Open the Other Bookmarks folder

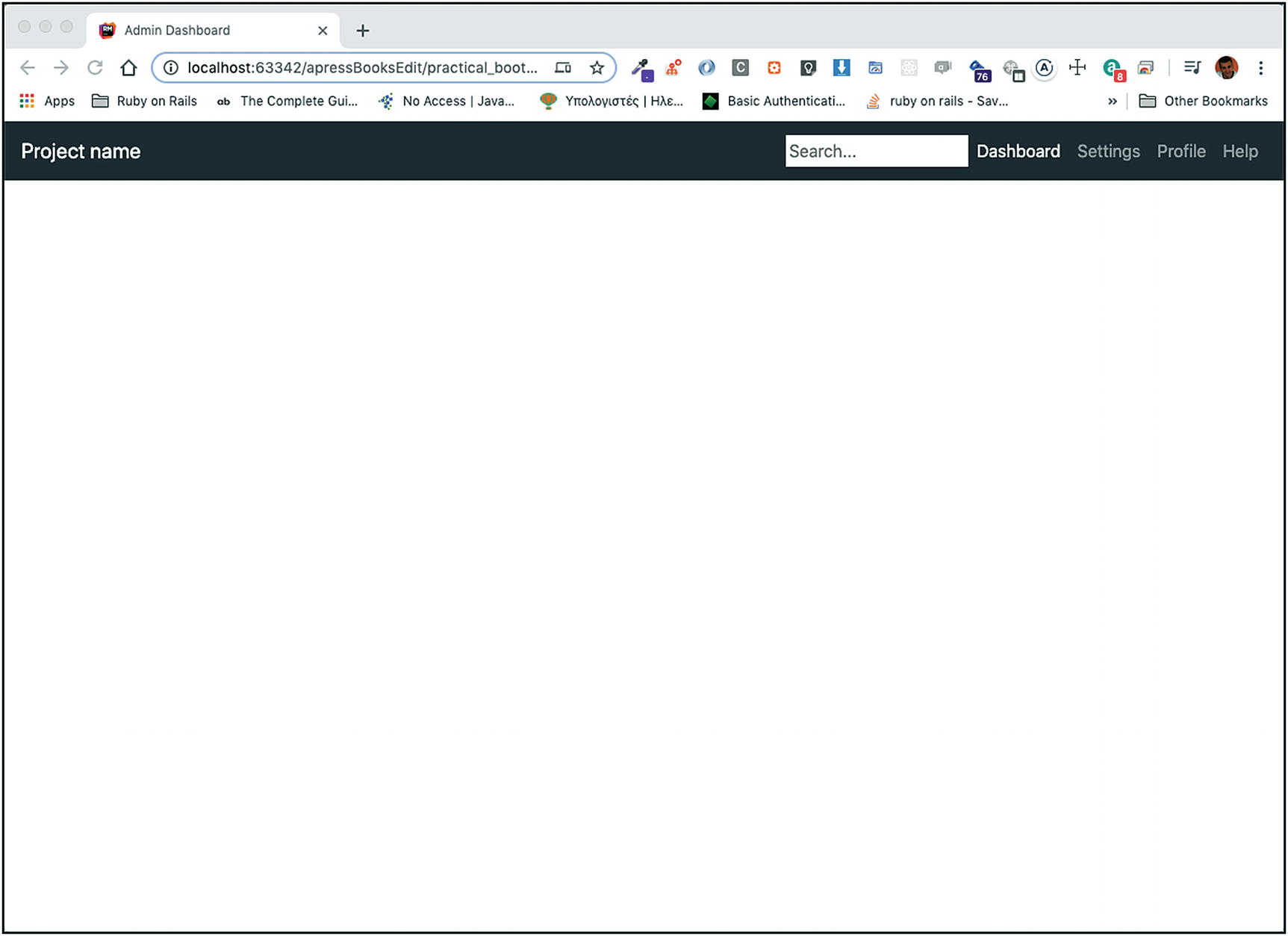click(1204, 102)
